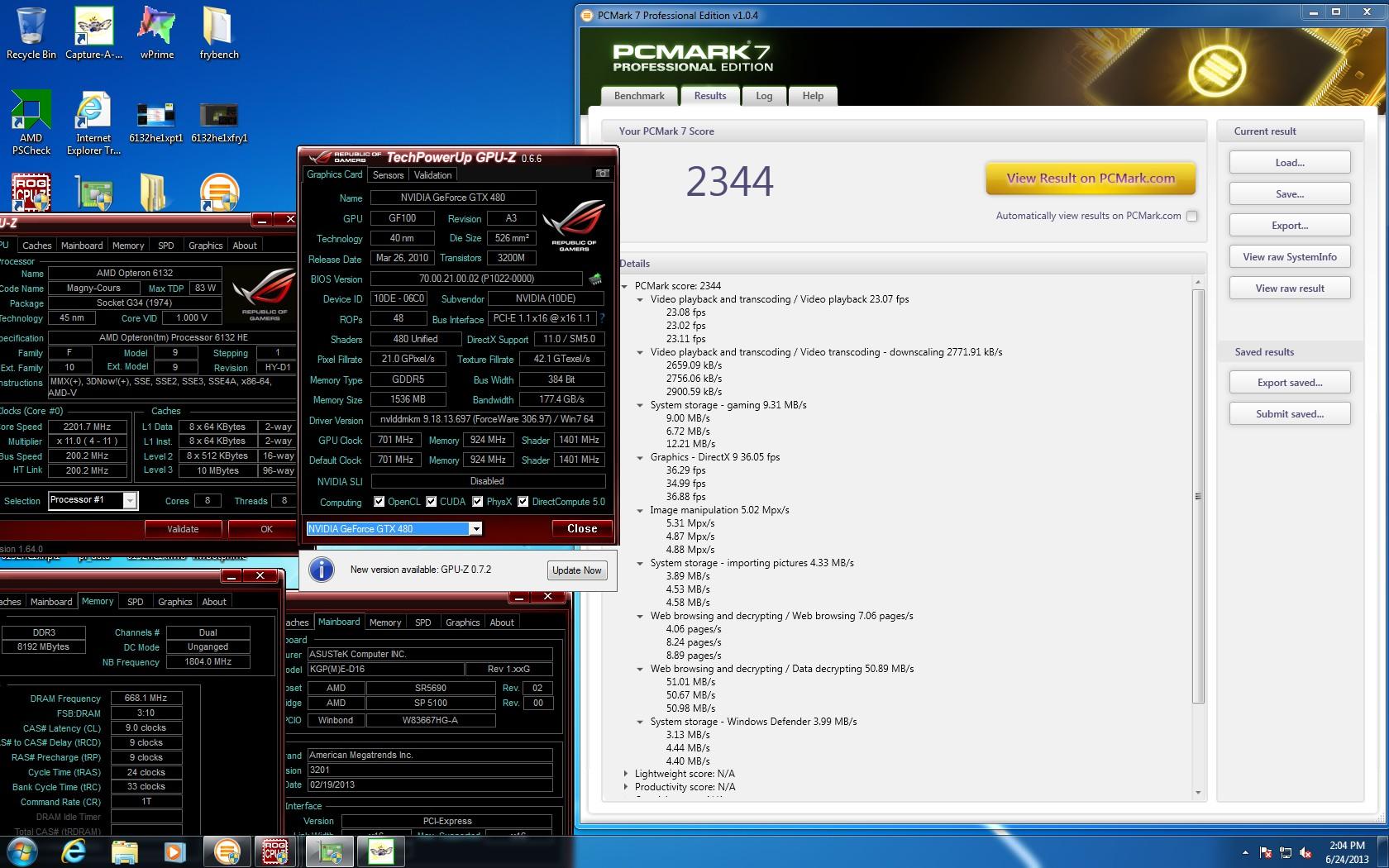
Task: Click the GPU-Z BIOS save chip icon
Action: pyautogui.click(x=594, y=279)
